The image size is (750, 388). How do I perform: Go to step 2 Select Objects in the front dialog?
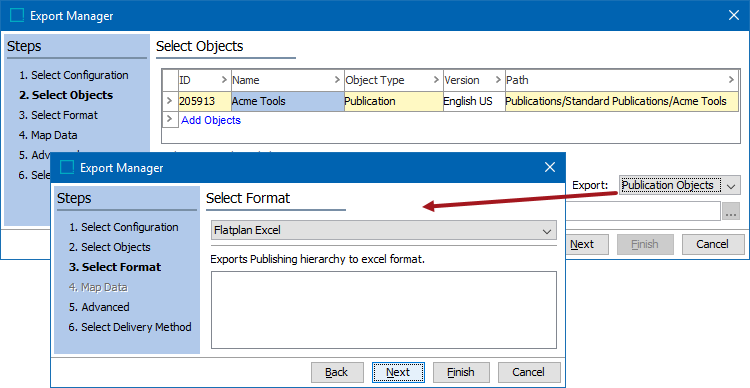(110, 247)
